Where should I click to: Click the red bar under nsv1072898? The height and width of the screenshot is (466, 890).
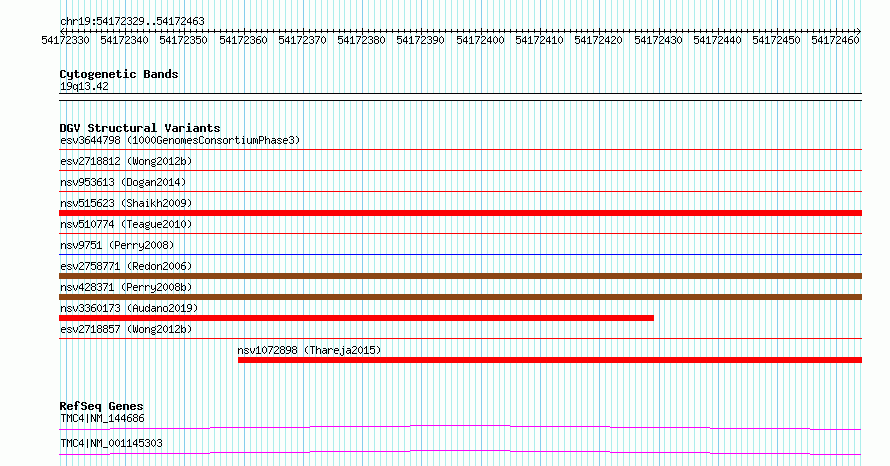pos(550,360)
